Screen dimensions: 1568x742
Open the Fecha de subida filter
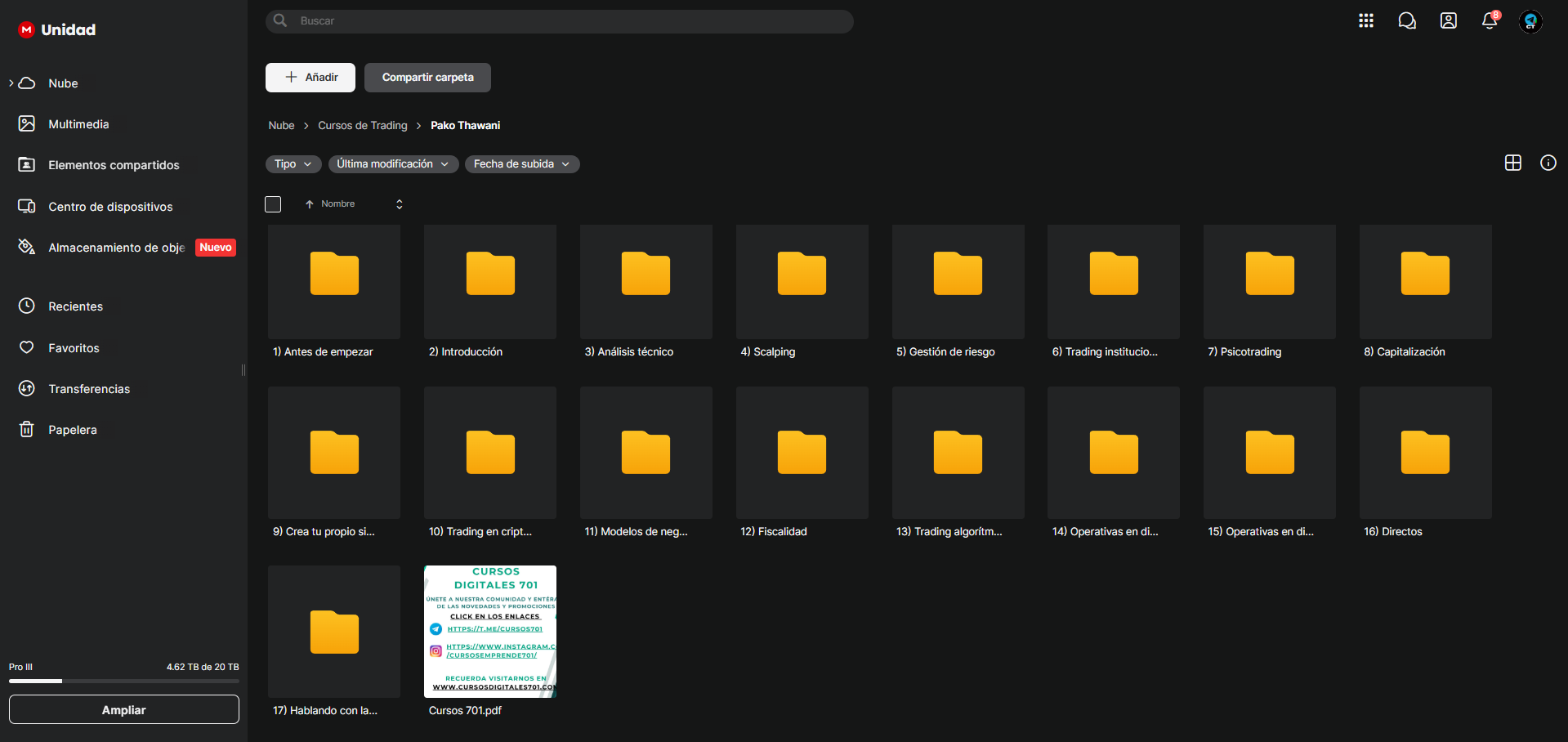click(522, 164)
